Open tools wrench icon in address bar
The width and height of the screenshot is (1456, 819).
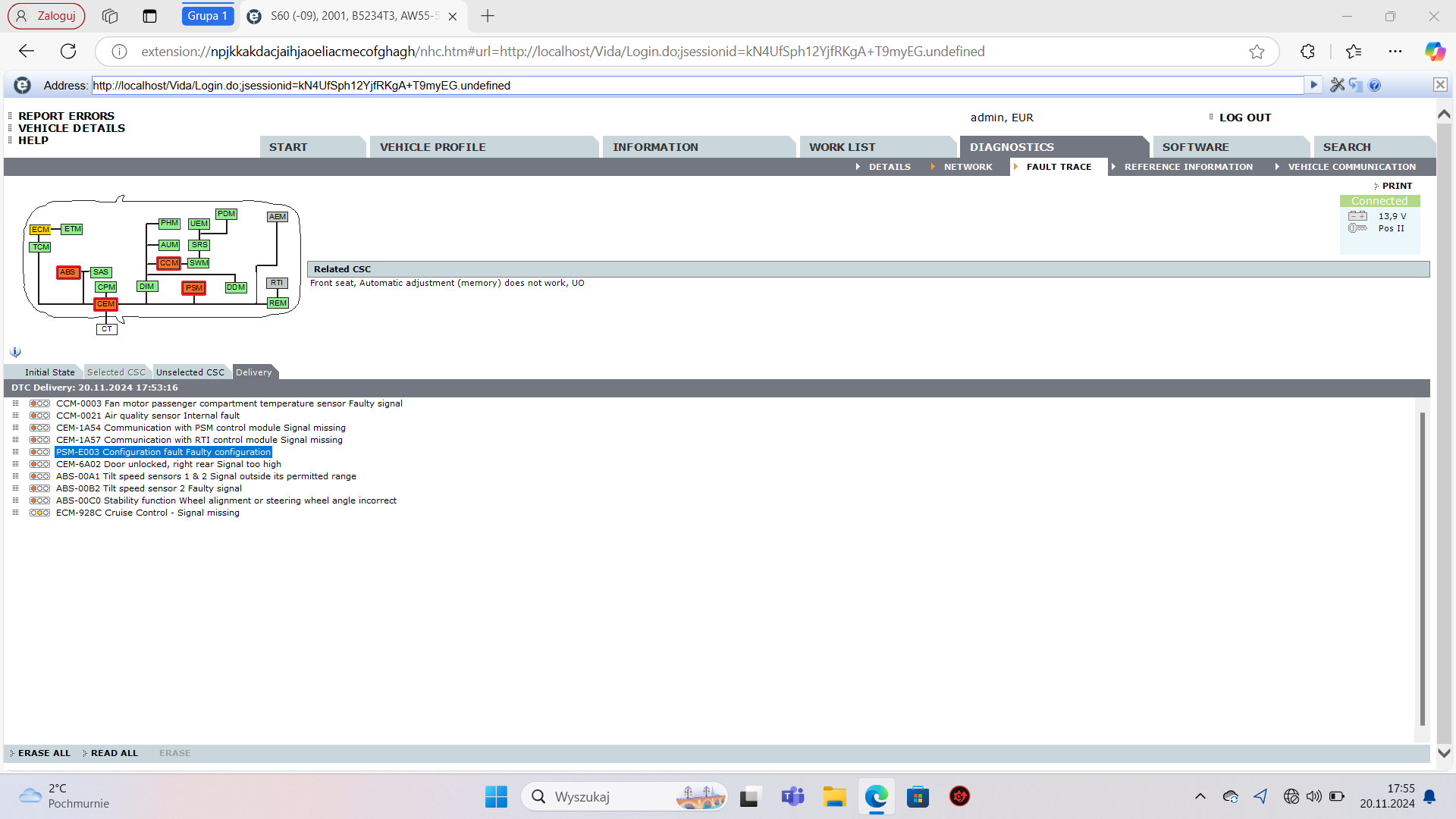pos(1337,85)
